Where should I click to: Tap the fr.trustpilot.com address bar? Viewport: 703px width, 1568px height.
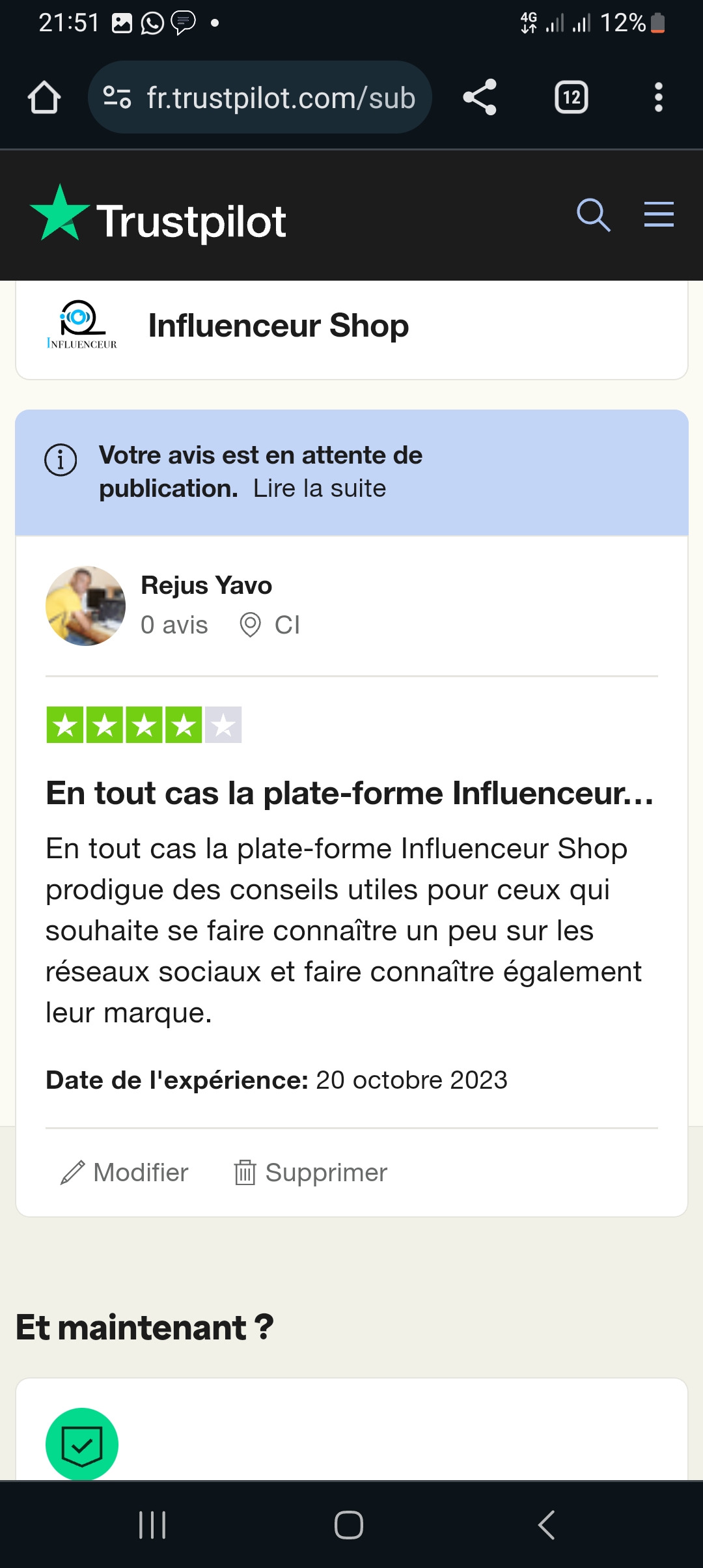[280, 98]
